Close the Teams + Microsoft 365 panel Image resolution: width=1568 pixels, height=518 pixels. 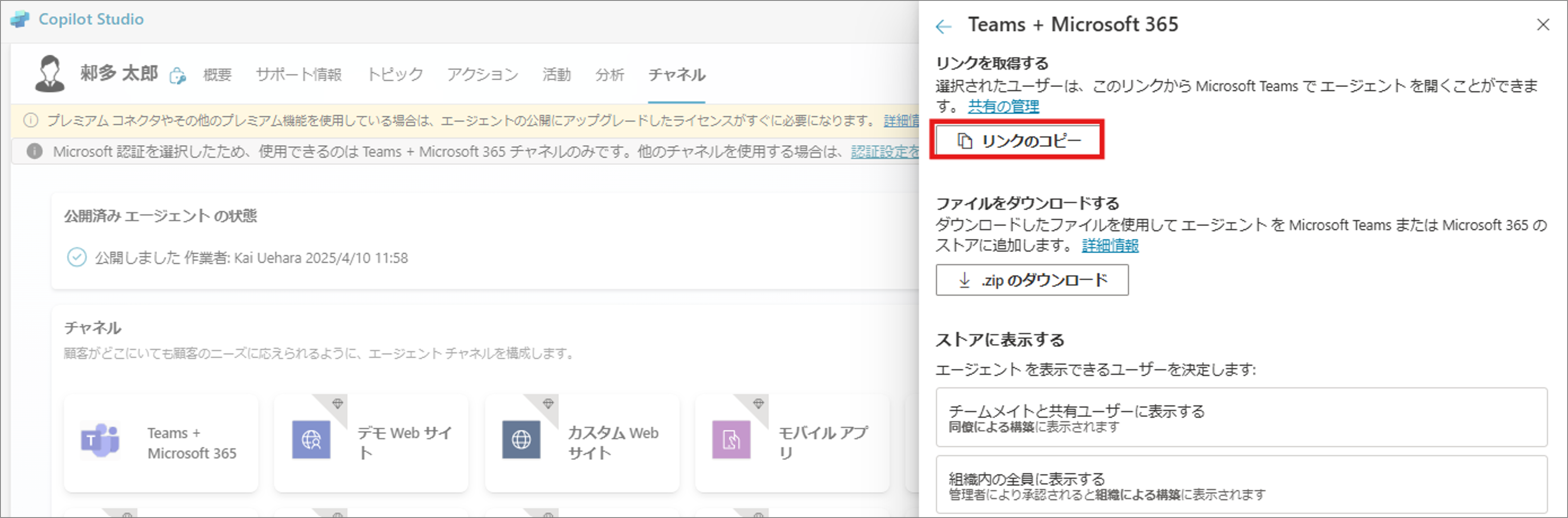click(1543, 24)
